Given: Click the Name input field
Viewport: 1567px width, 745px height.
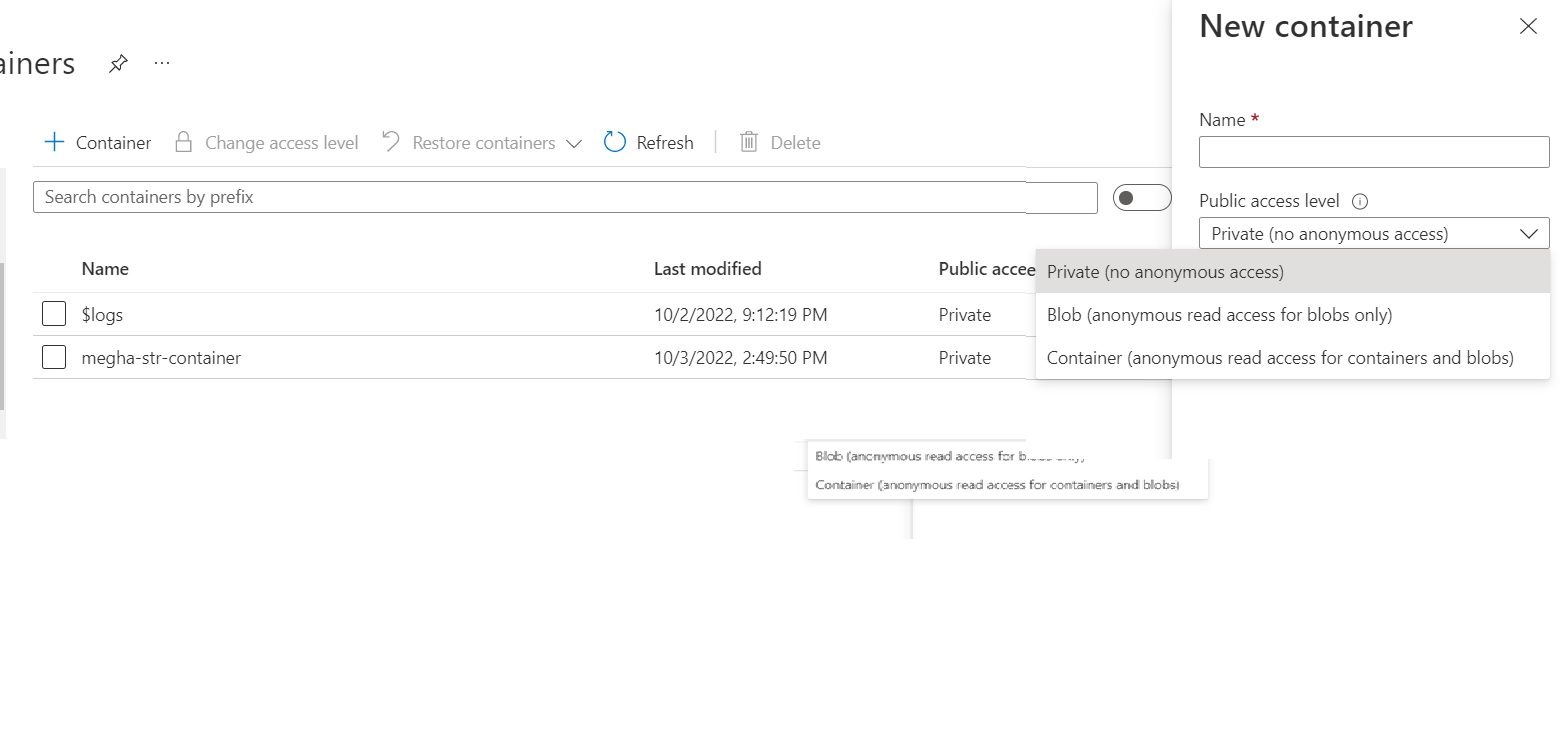Looking at the screenshot, I should click(1373, 151).
